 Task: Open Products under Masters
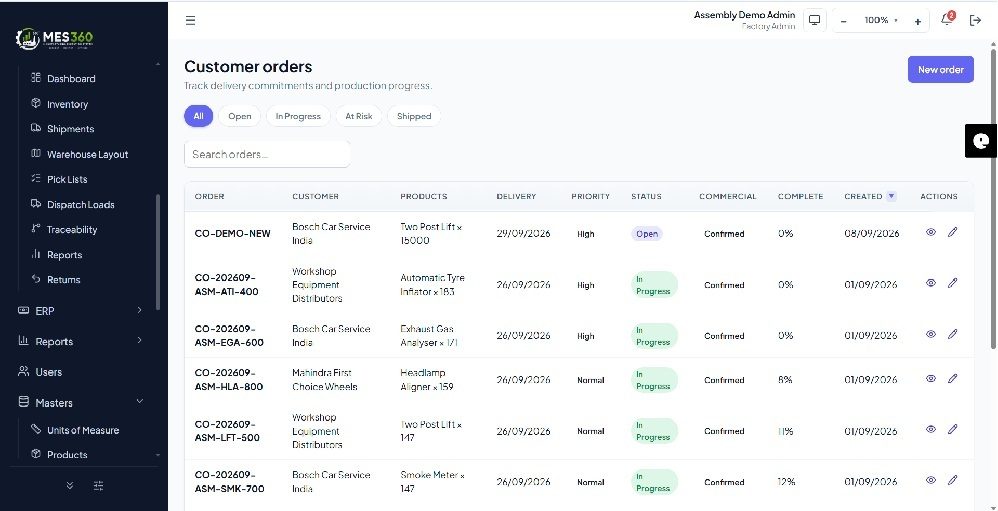(67, 455)
